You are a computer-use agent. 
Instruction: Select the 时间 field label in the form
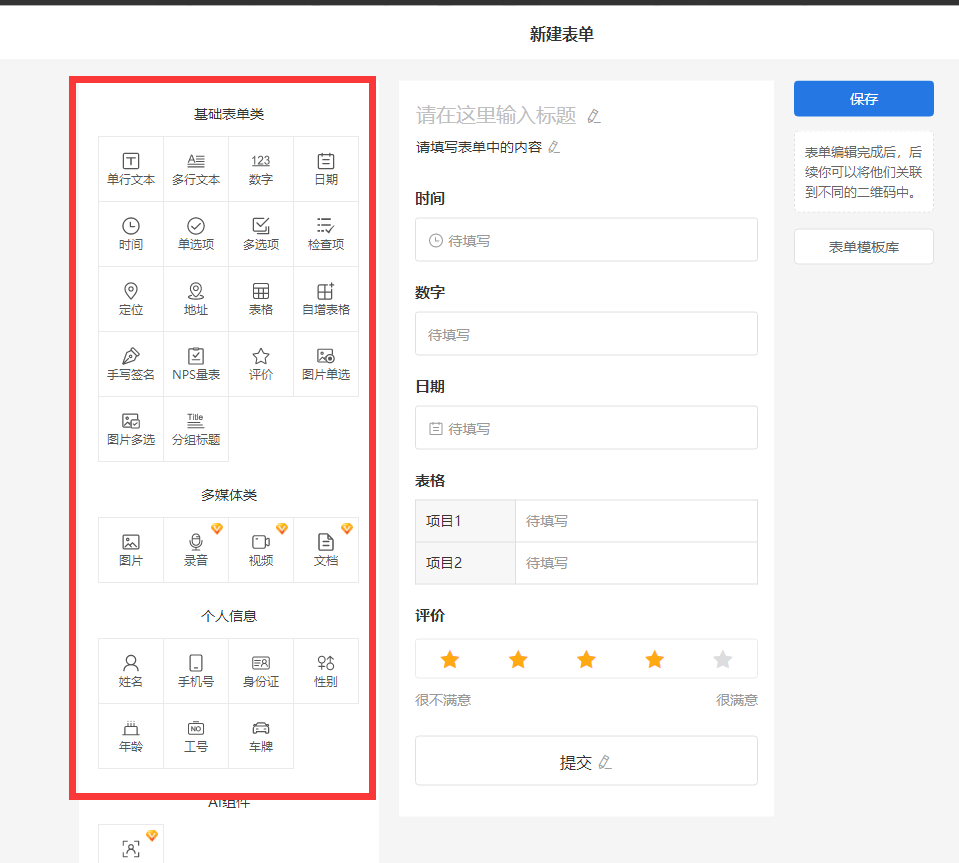430,199
